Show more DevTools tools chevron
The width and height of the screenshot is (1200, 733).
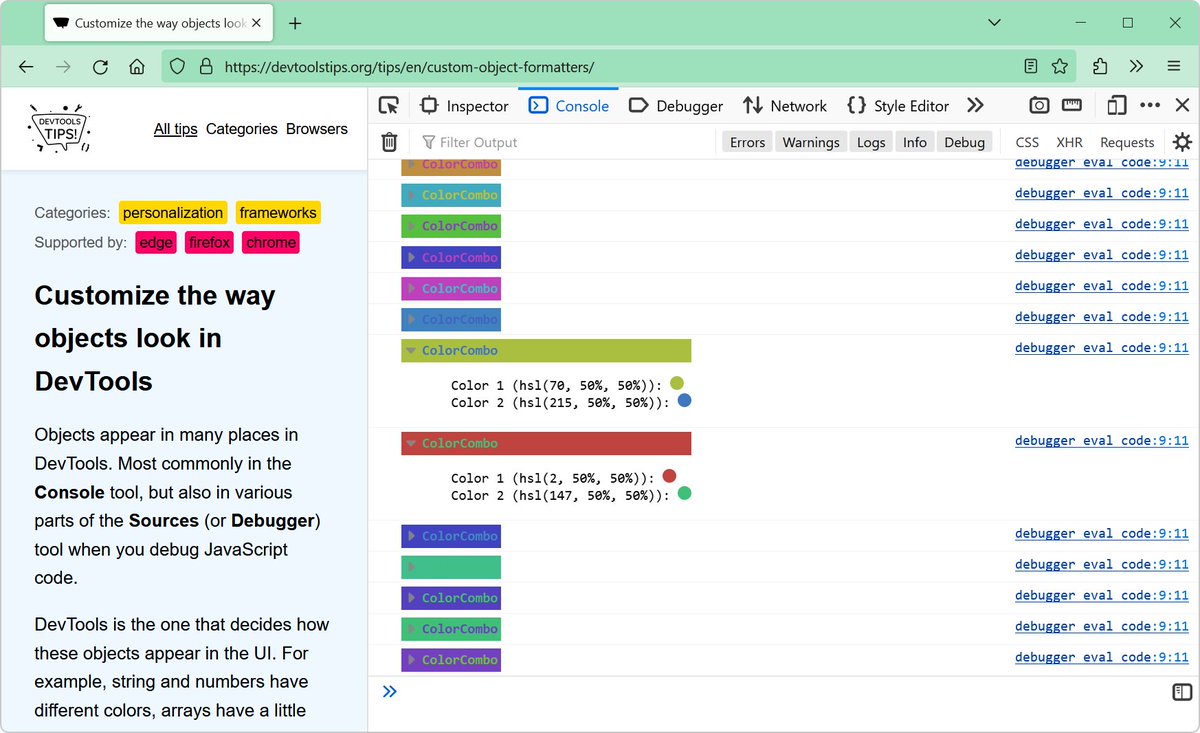point(976,105)
